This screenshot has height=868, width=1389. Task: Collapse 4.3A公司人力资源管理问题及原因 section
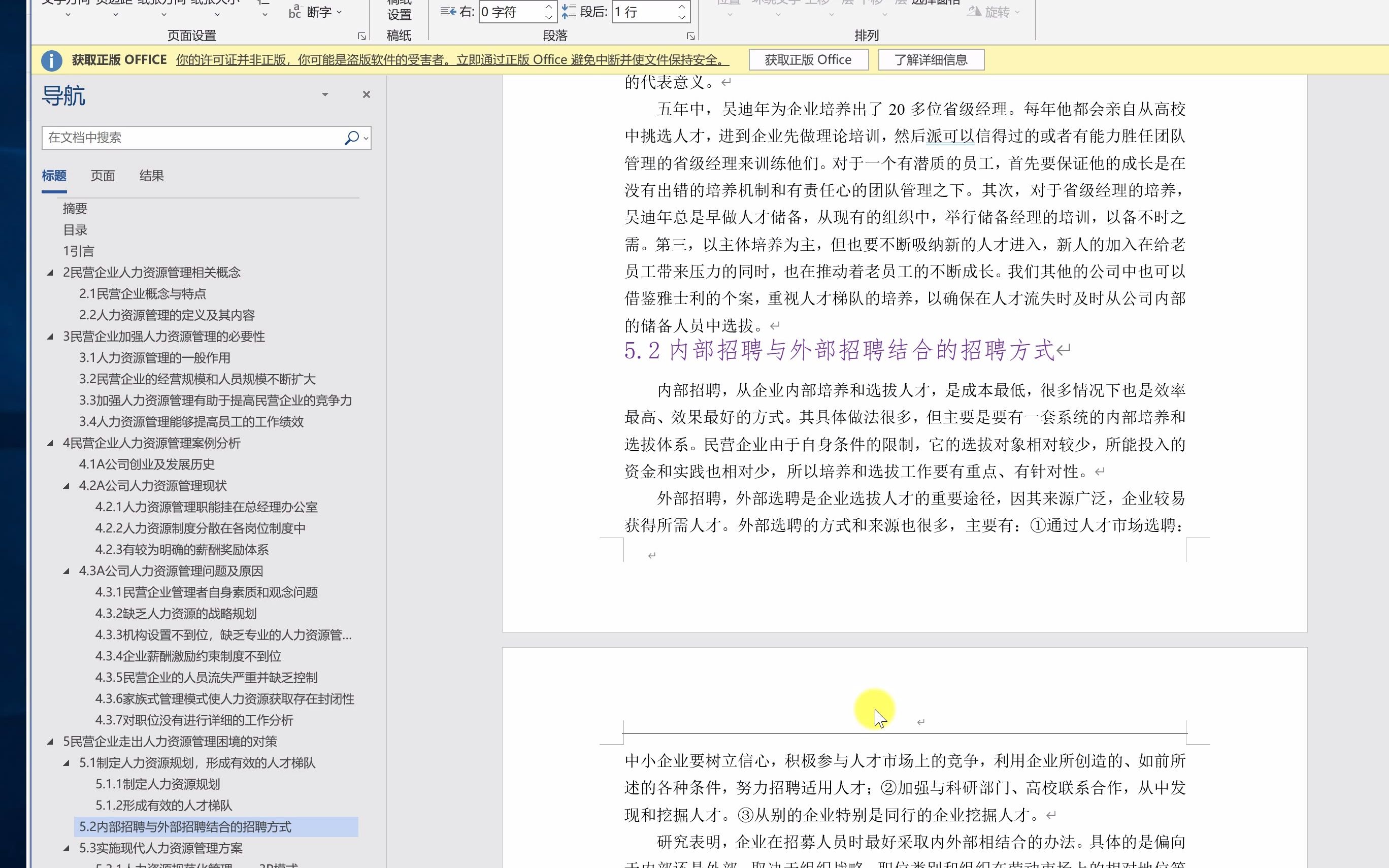coord(66,571)
